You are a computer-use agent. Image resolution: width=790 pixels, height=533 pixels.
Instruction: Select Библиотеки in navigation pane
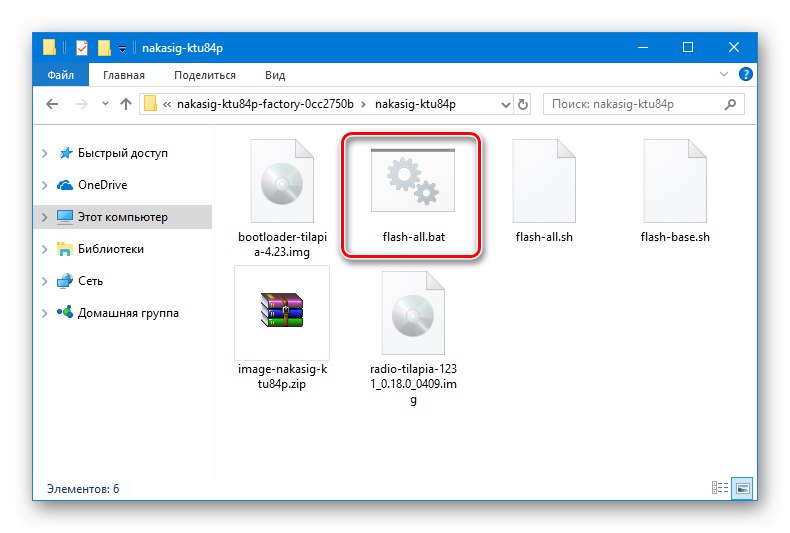click(x=111, y=249)
